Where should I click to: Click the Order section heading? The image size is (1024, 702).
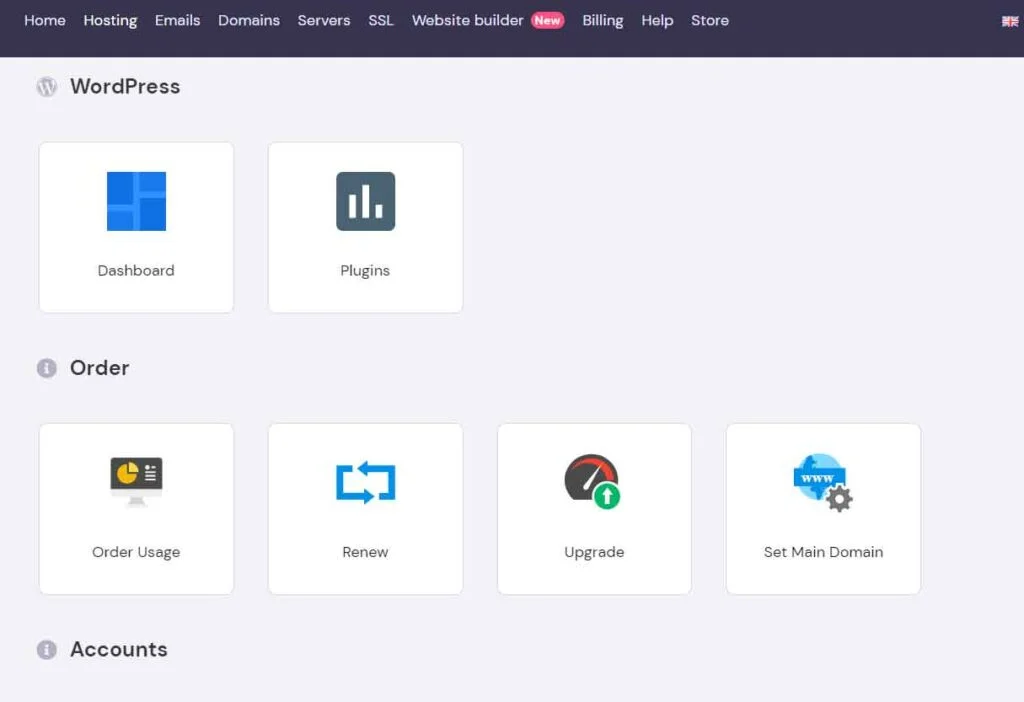(x=100, y=368)
